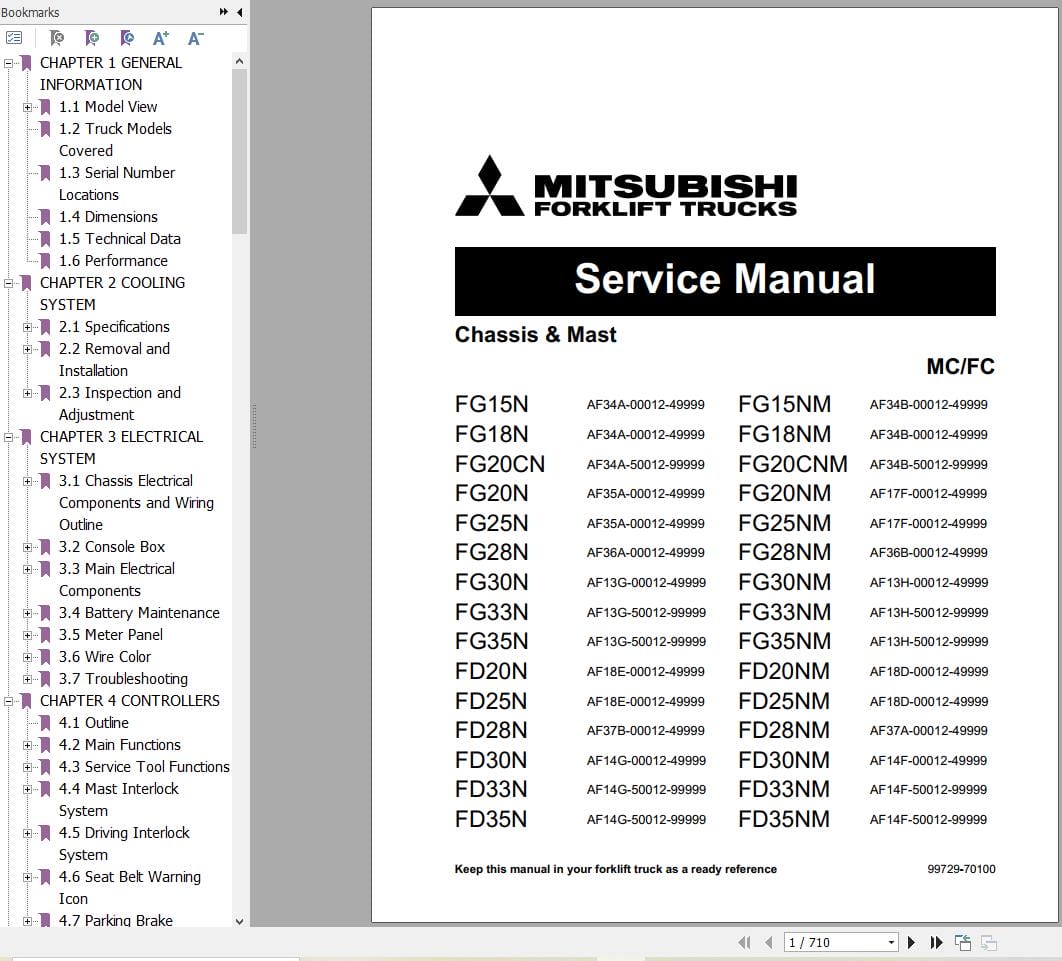Viewport: 1062px width, 961px height.
Task: Click bookmarks scrollbar down arrow
Action: point(239,921)
